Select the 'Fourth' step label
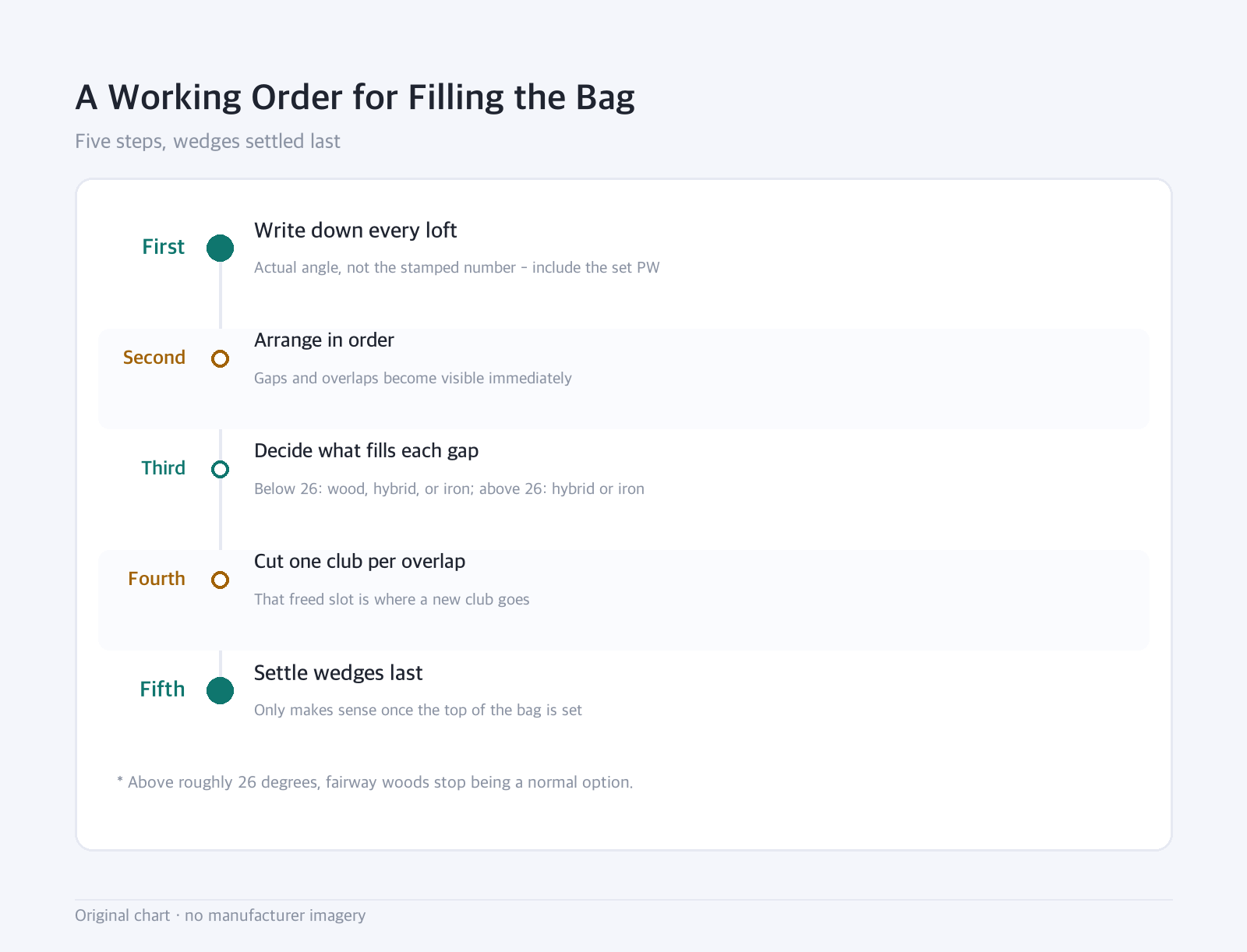The image size is (1247, 952). point(157,579)
